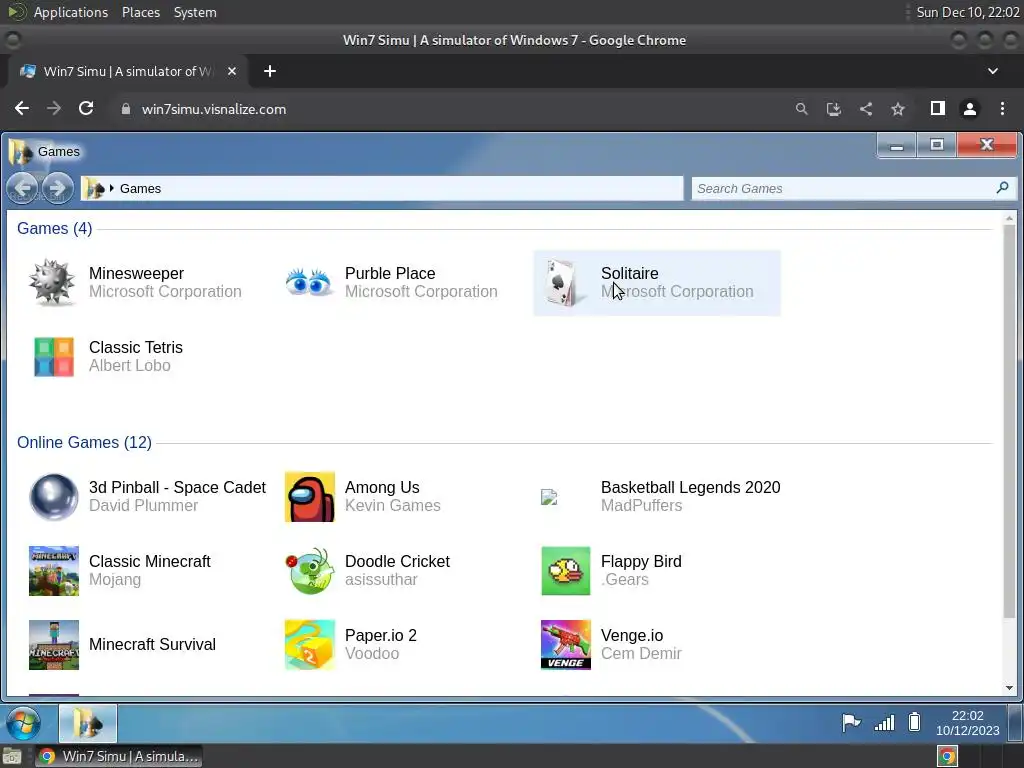The width and height of the screenshot is (1024, 768).
Task: Open Minecraft Survival game icon
Action: [x=54, y=645]
